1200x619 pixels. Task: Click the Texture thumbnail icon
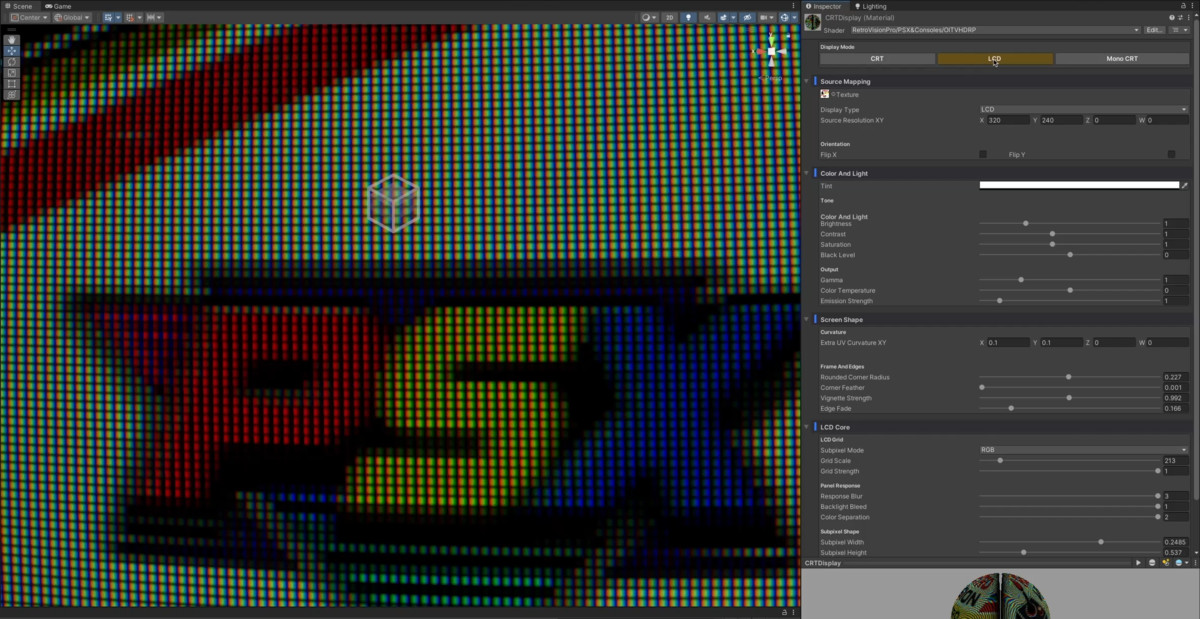[825, 94]
